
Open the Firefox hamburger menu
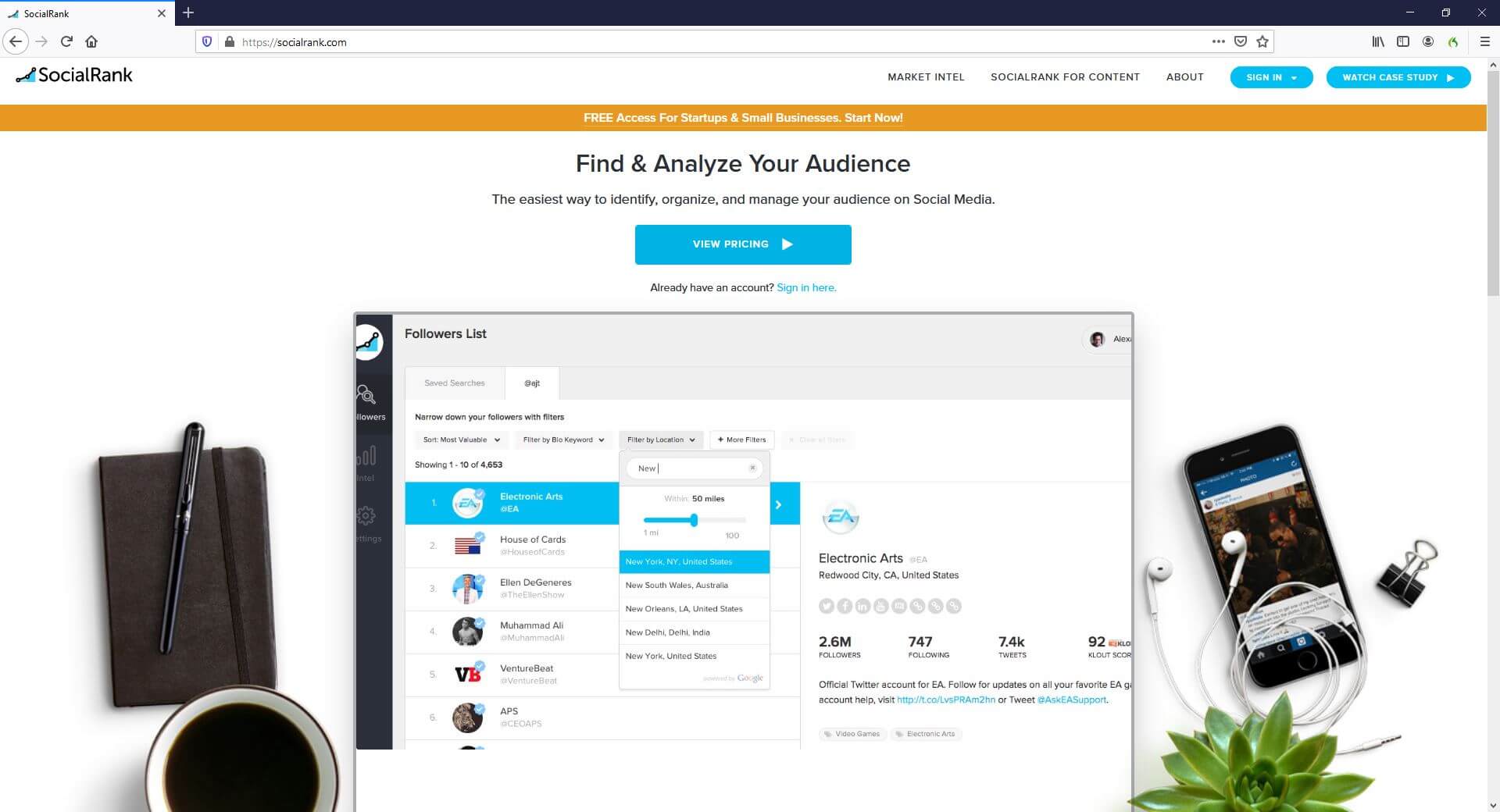(x=1484, y=41)
